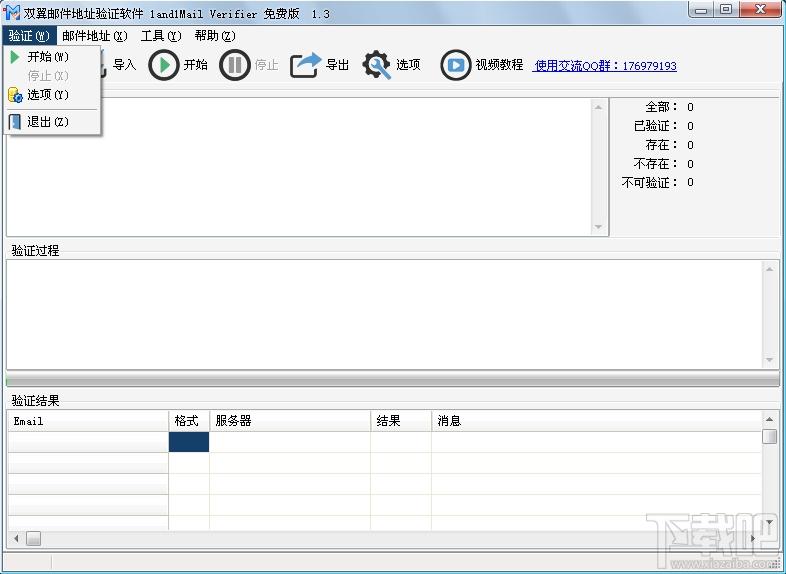
Task: Click the 不存在： count label
Action: click(x=656, y=164)
